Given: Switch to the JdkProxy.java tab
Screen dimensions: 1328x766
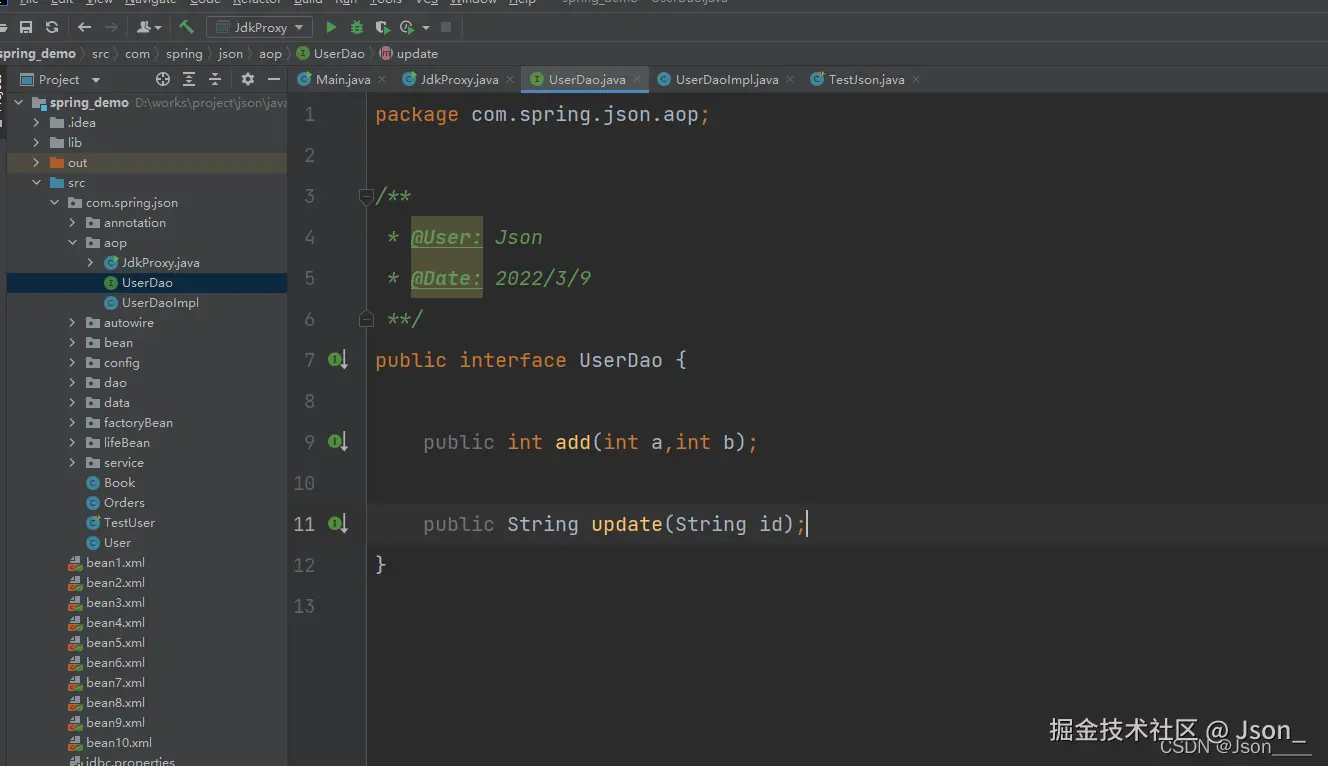Looking at the screenshot, I should [459, 80].
